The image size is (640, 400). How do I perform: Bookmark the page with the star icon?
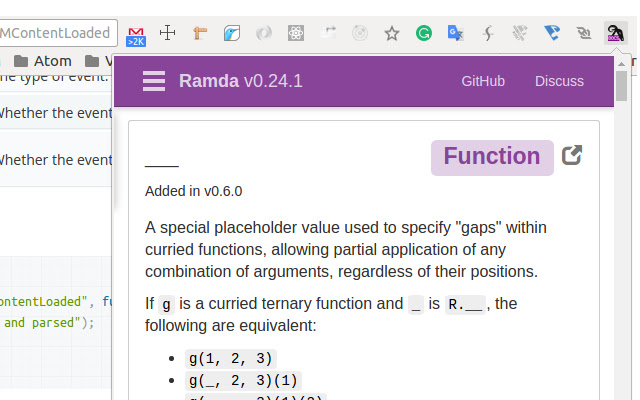(392, 33)
